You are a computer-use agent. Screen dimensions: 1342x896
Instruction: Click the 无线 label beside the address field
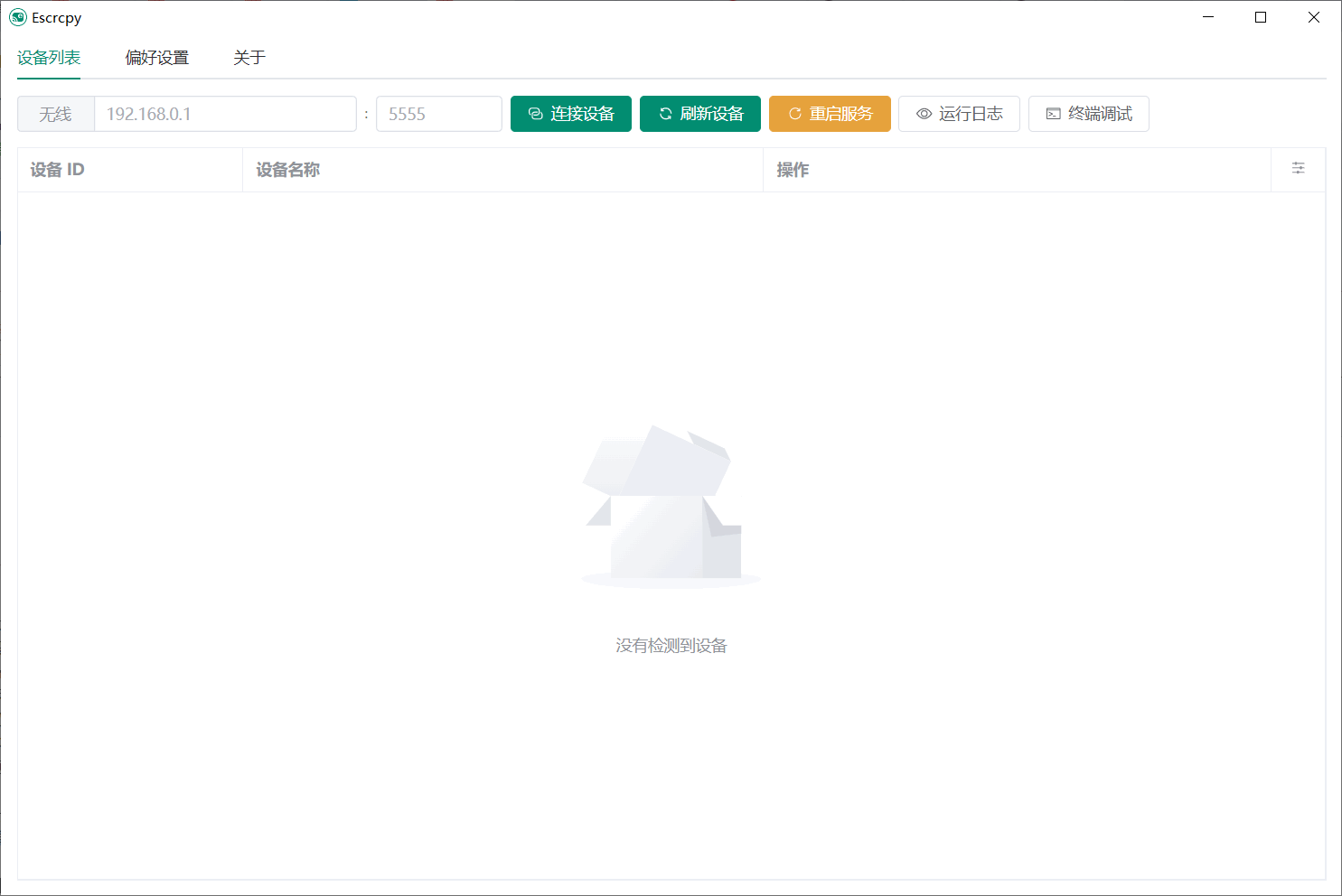[55, 114]
